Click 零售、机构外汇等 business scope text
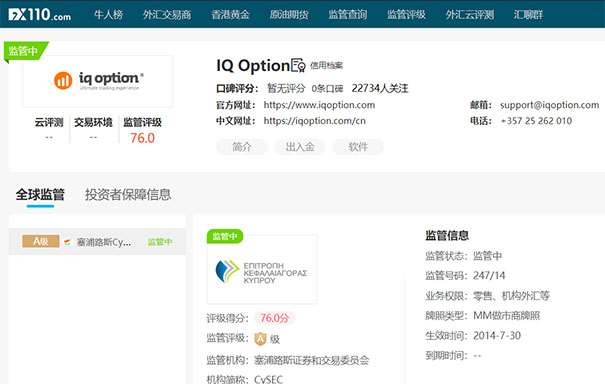 tap(511, 296)
